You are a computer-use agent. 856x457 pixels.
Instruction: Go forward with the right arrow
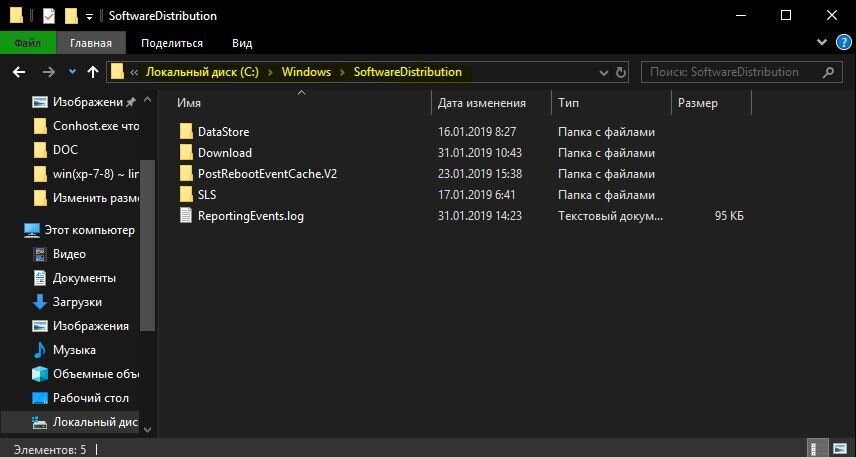pos(49,72)
